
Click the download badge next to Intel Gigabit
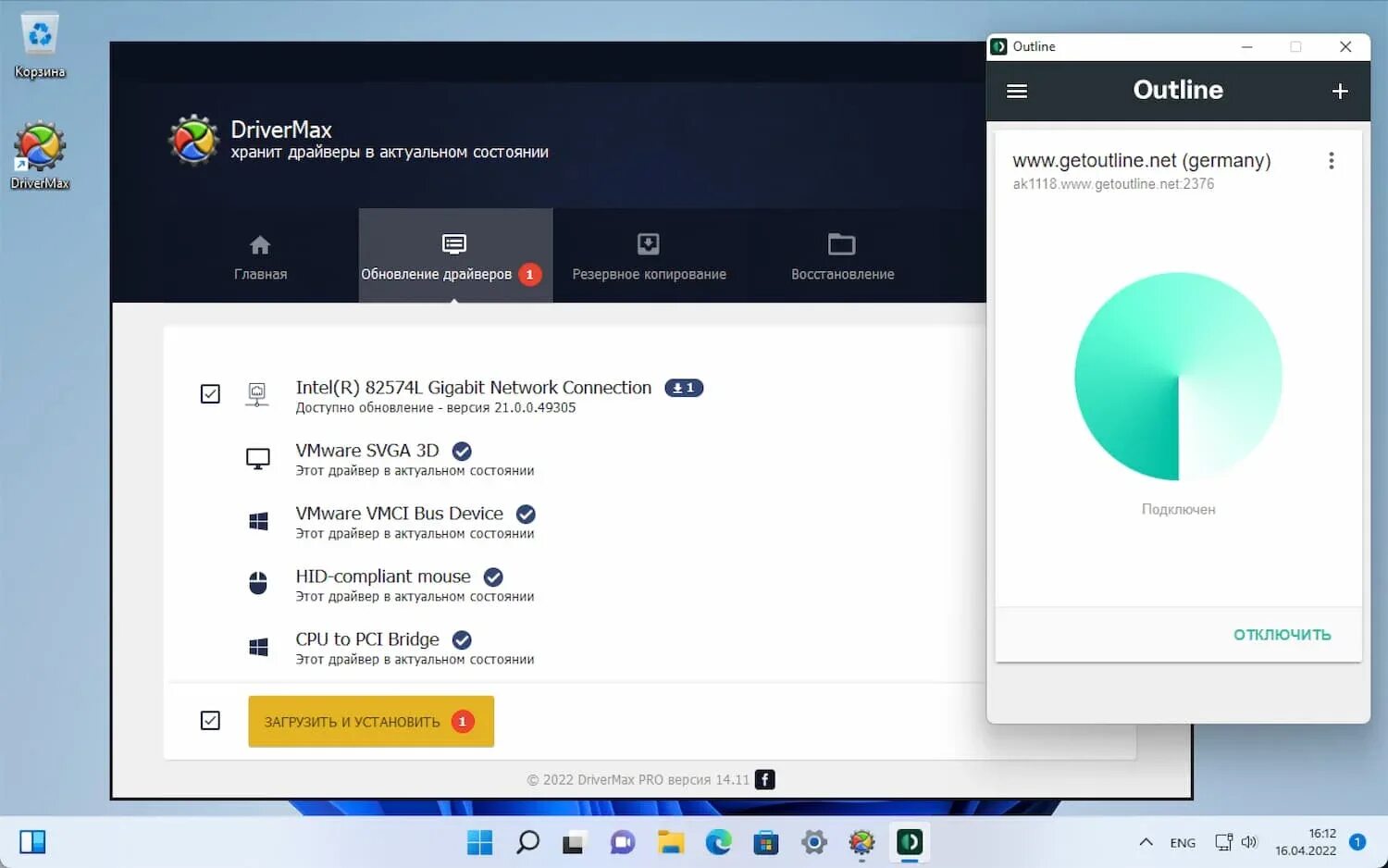pos(684,388)
